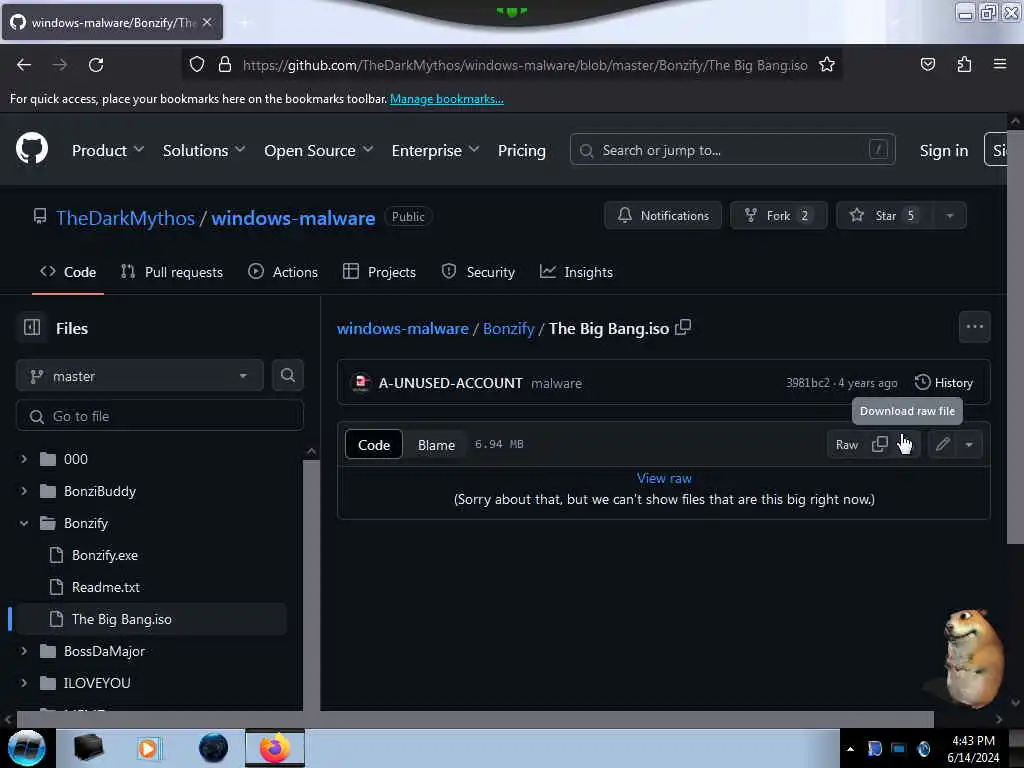Click the A-UNUSED-ACCOUNT avatar
1024x768 pixels.
pyautogui.click(x=360, y=383)
